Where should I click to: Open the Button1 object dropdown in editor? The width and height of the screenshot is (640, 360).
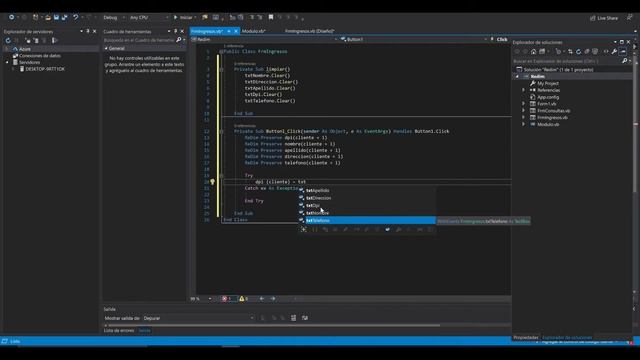tap(414, 39)
